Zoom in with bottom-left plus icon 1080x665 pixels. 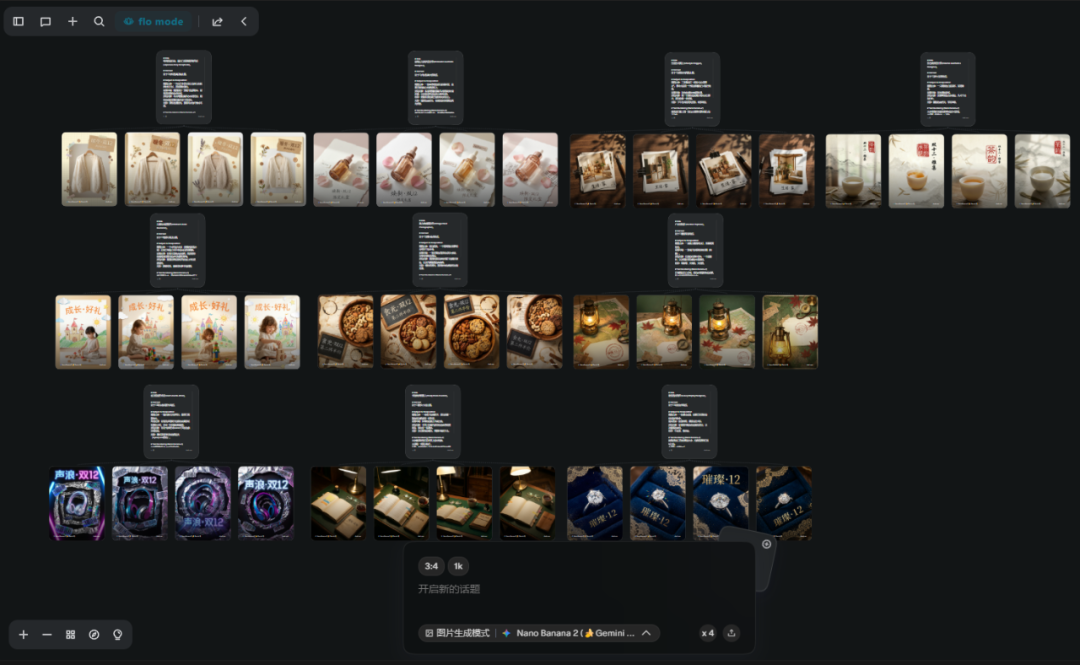23,635
